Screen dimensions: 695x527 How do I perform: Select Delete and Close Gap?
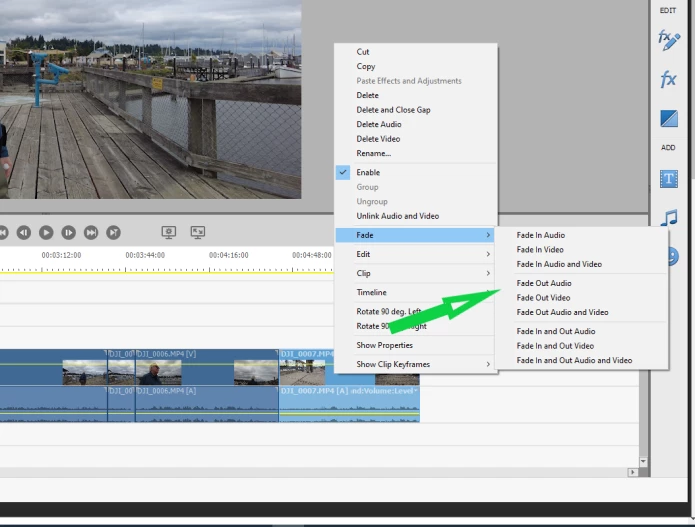[393, 110]
